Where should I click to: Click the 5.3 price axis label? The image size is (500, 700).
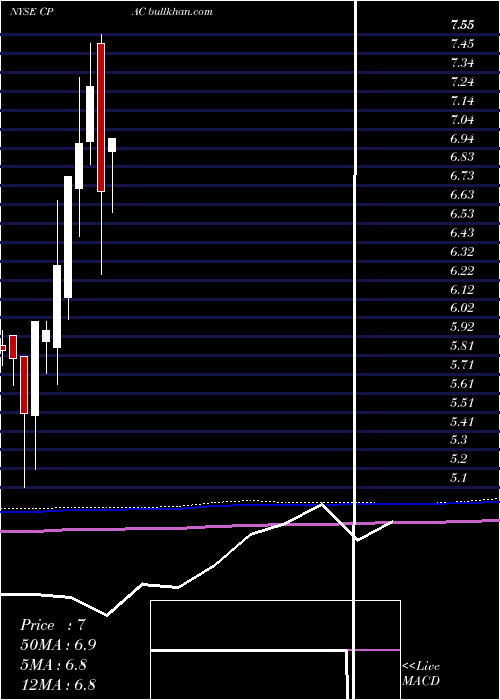459,440
